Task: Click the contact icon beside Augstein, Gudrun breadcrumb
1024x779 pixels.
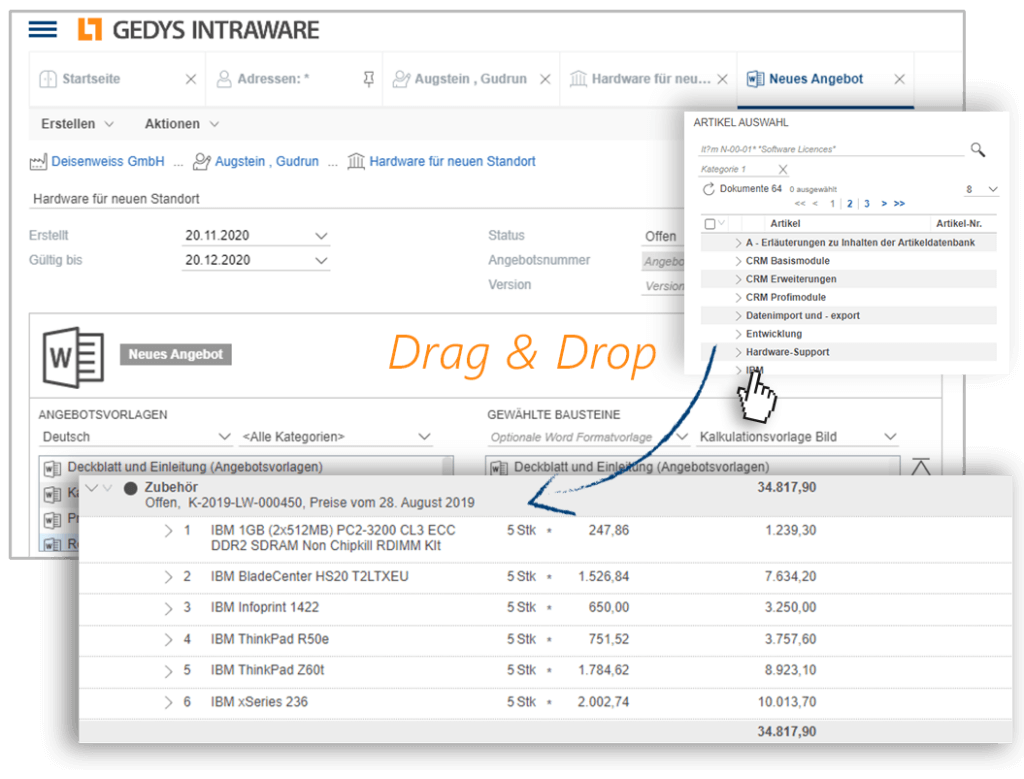Action: pyautogui.click(x=202, y=161)
